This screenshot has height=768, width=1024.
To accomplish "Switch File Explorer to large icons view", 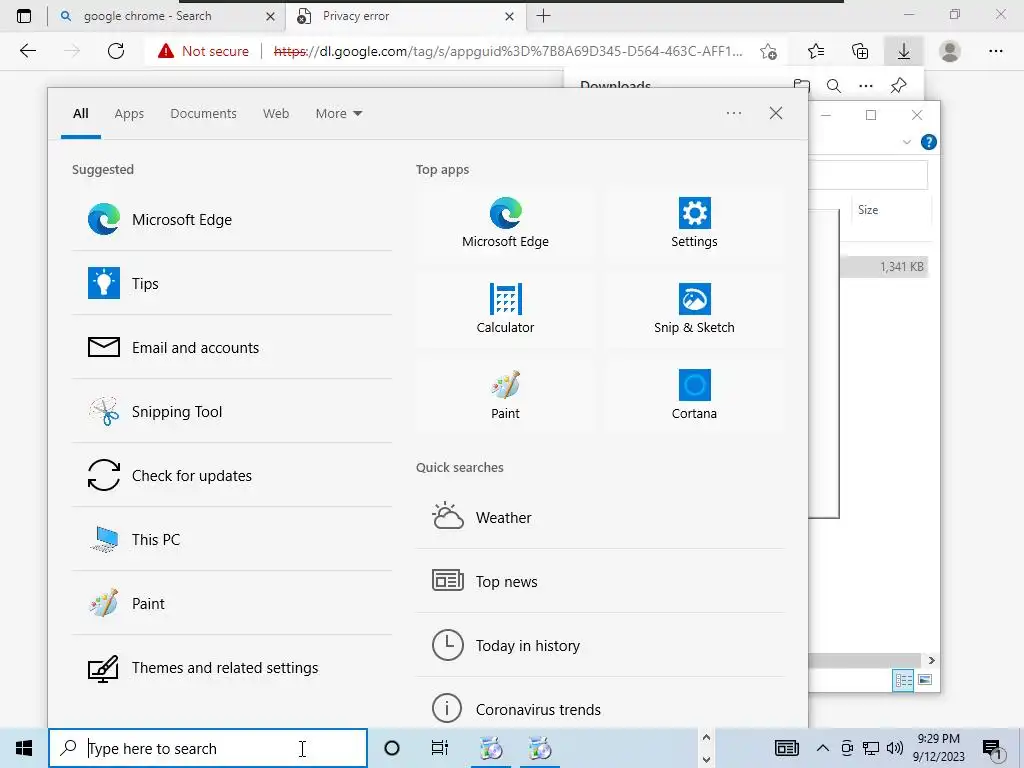I will [x=925, y=680].
